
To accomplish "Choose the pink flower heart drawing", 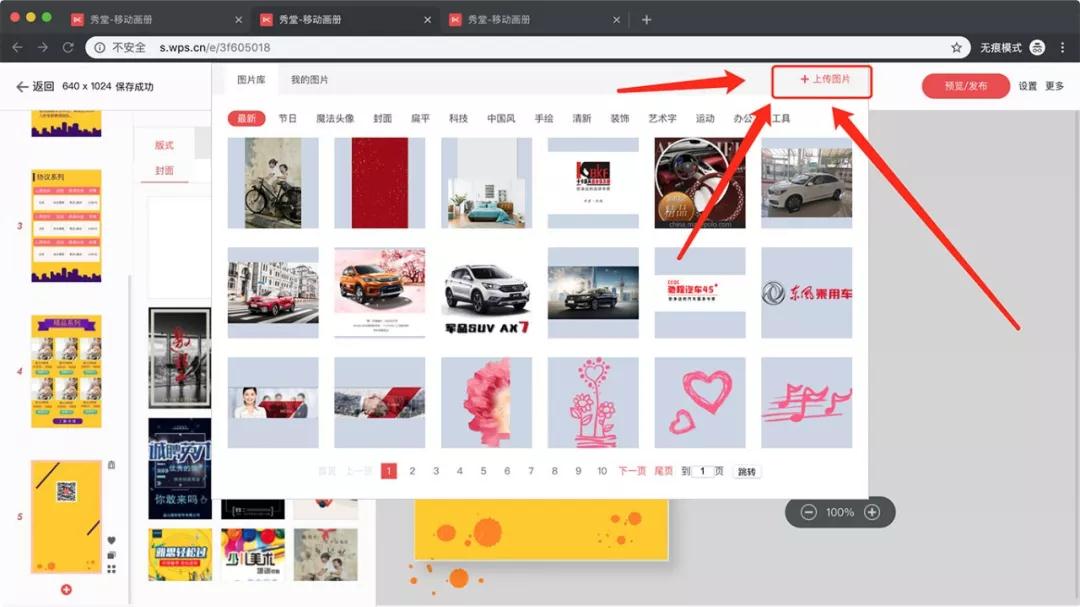I will click(x=593, y=402).
